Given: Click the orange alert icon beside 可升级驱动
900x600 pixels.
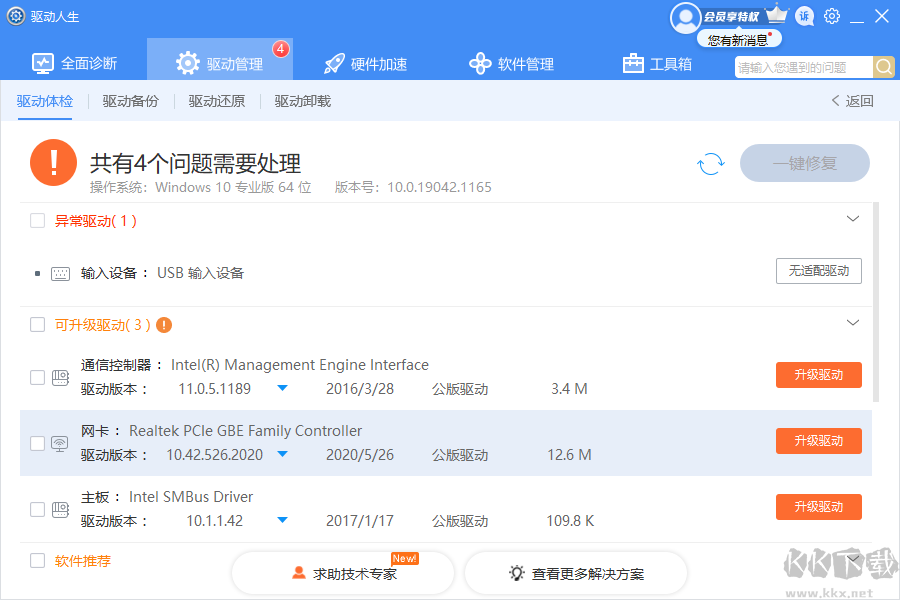Looking at the screenshot, I should (x=164, y=325).
